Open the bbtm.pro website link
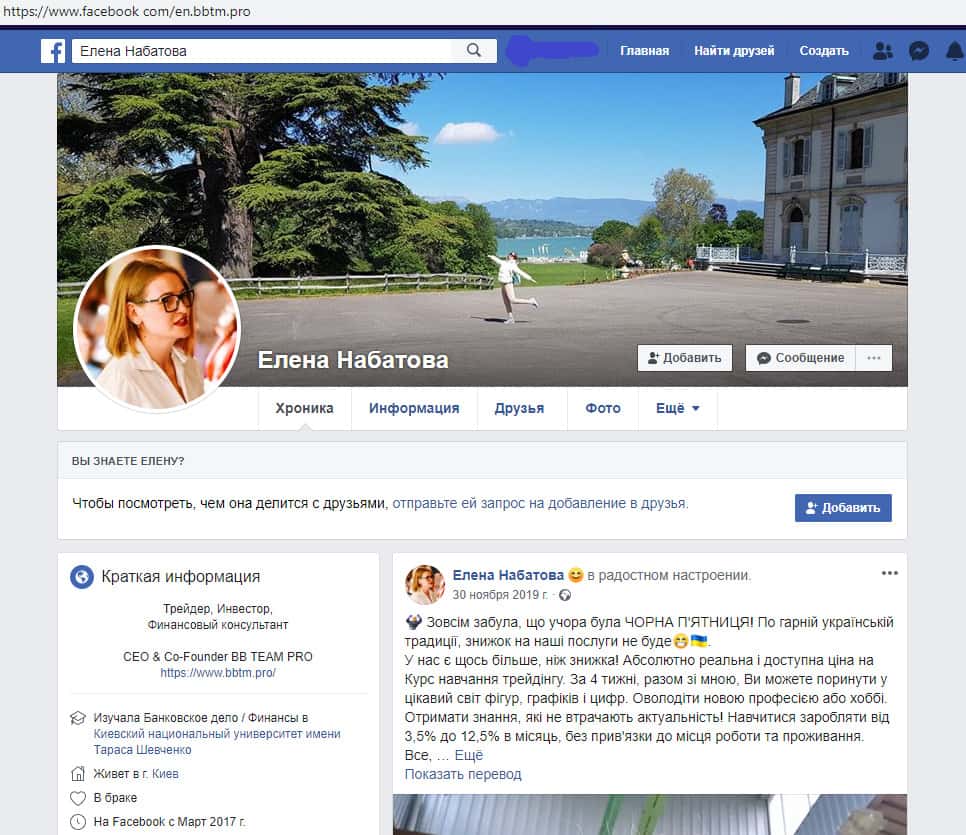This screenshot has height=835, width=966. [x=218, y=673]
